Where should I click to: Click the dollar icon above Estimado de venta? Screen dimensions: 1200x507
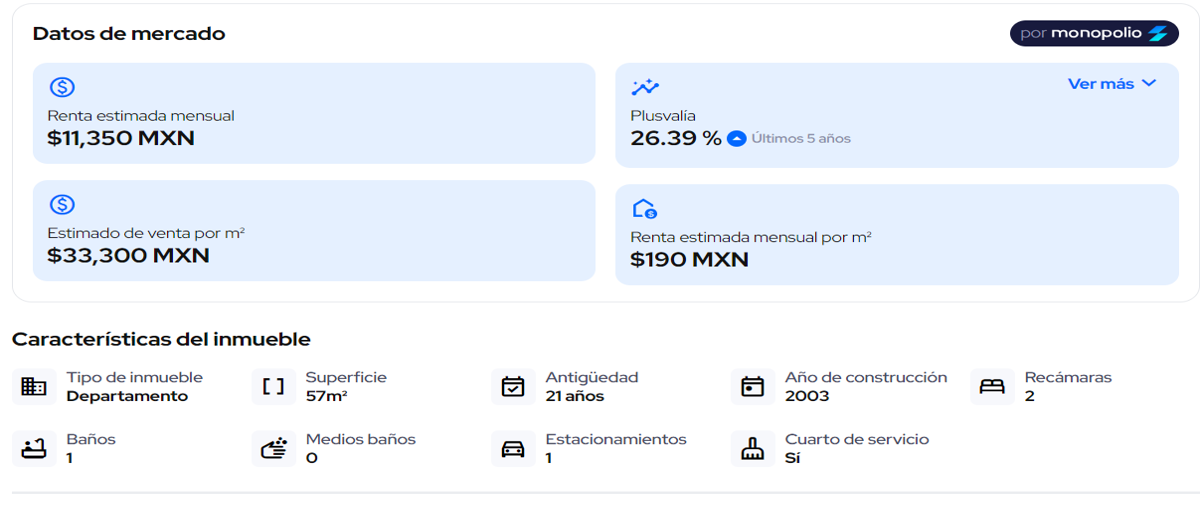click(x=62, y=204)
